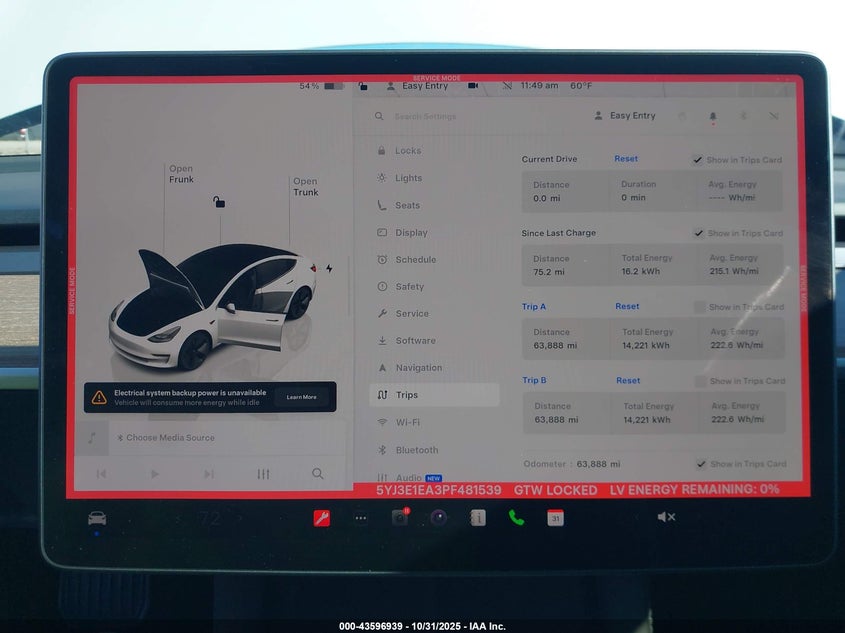
Task: Uncheck Current Drive Show in Trips Card
Action: [697, 160]
